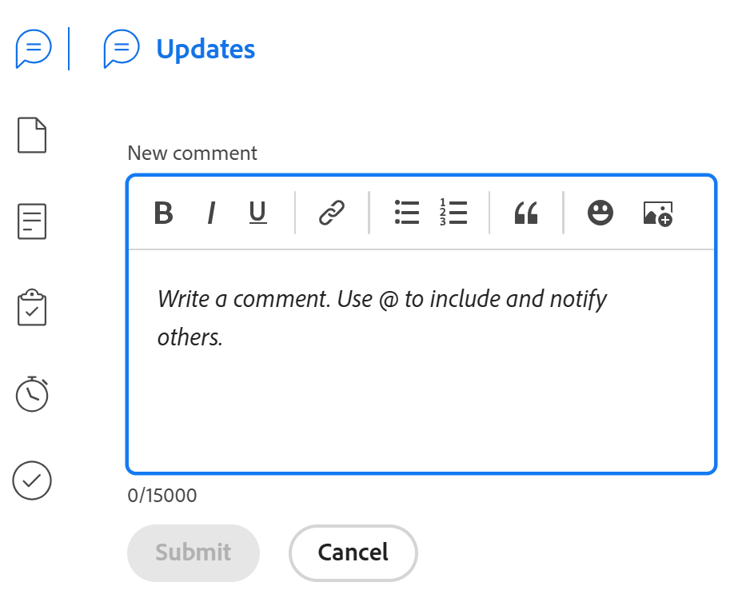Focus the Write a comment text area
The width and height of the screenshot is (750, 602).
pyautogui.click(x=421, y=361)
